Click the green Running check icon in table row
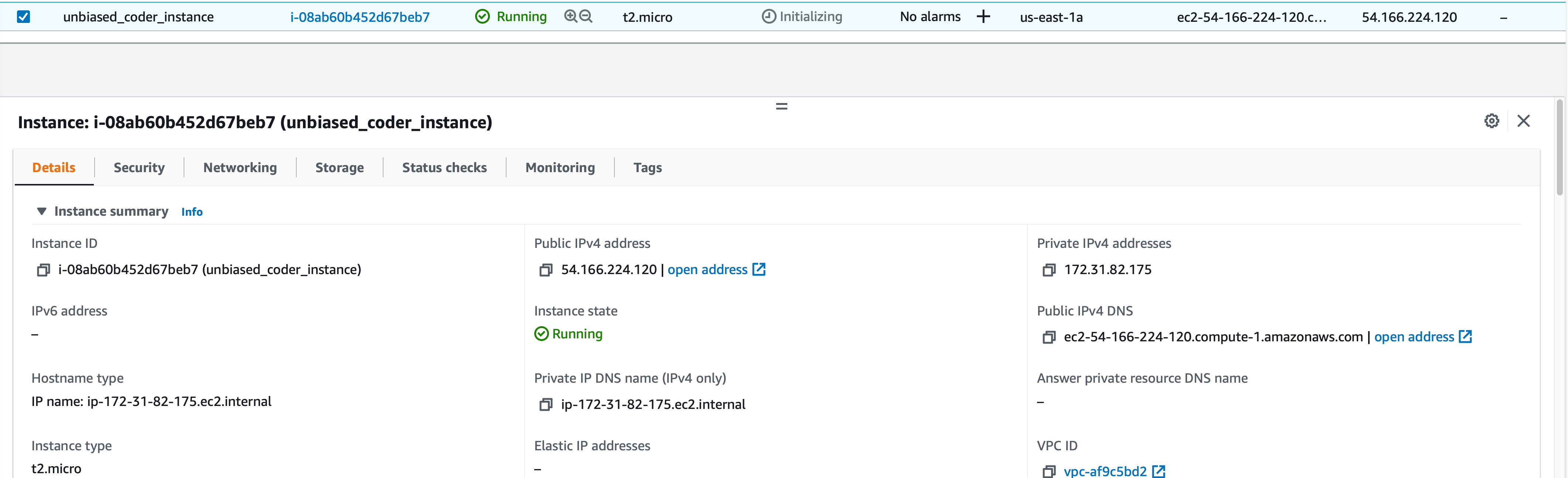 tap(482, 17)
